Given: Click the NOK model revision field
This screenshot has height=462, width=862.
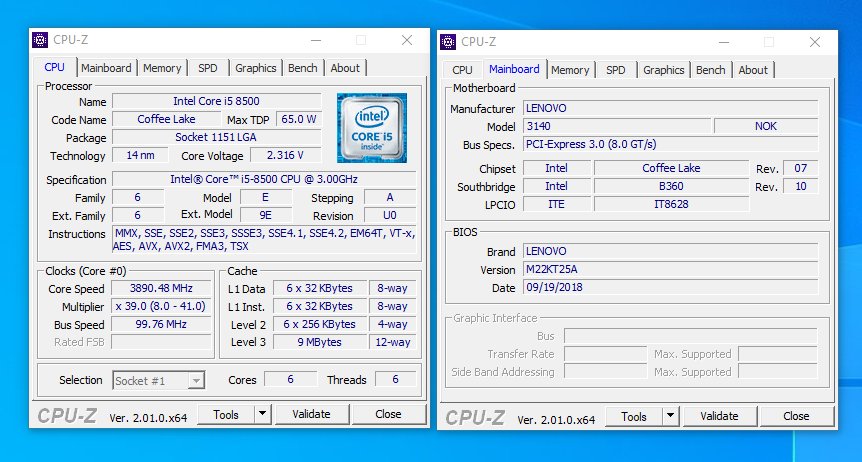Looking at the screenshot, I should (x=766, y=126).
